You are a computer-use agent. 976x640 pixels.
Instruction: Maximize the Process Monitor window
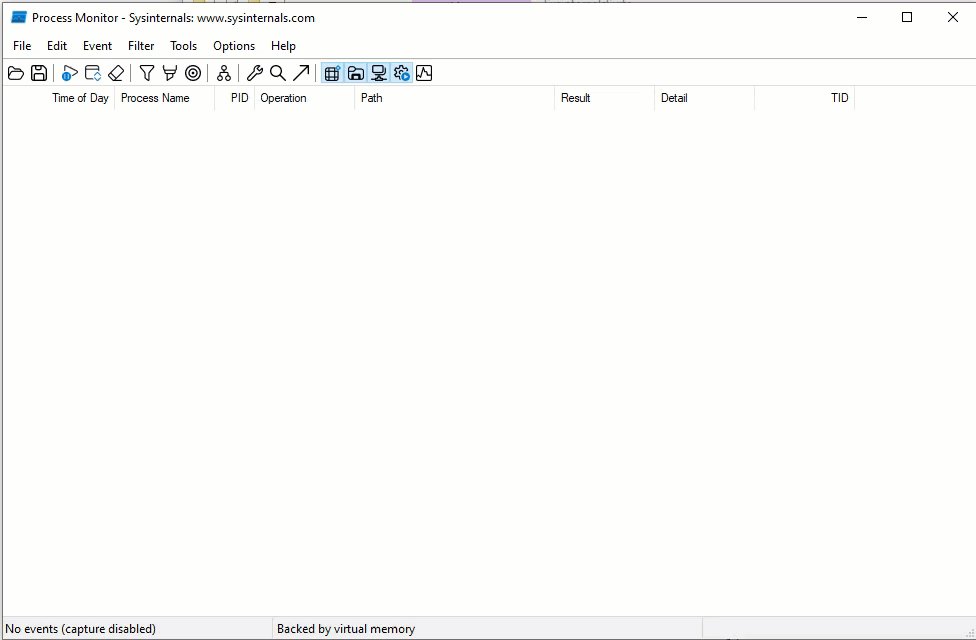click(907, 17)
